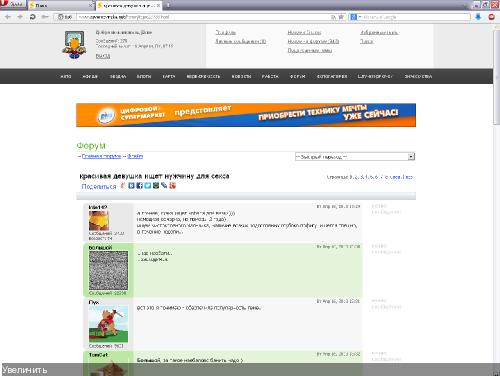Open a new tab with the plus button

168,5
